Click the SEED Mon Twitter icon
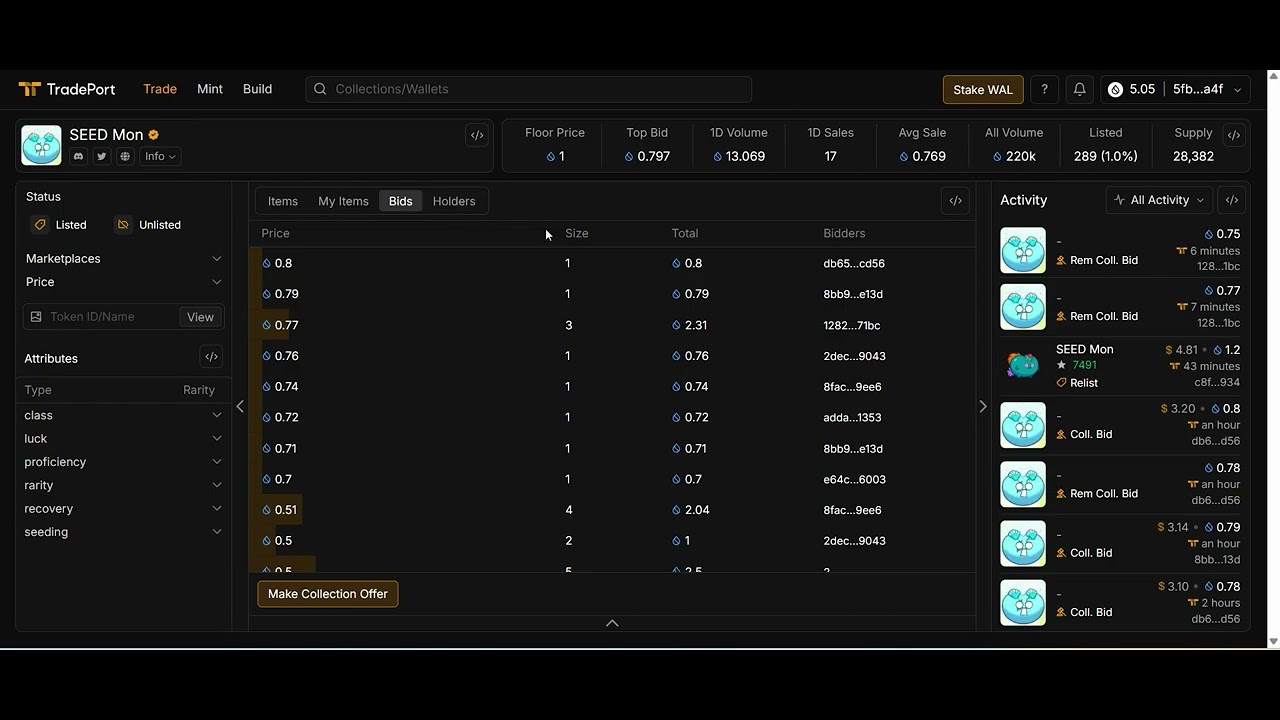Screen dimensions: 1280x720 point(102,156)
